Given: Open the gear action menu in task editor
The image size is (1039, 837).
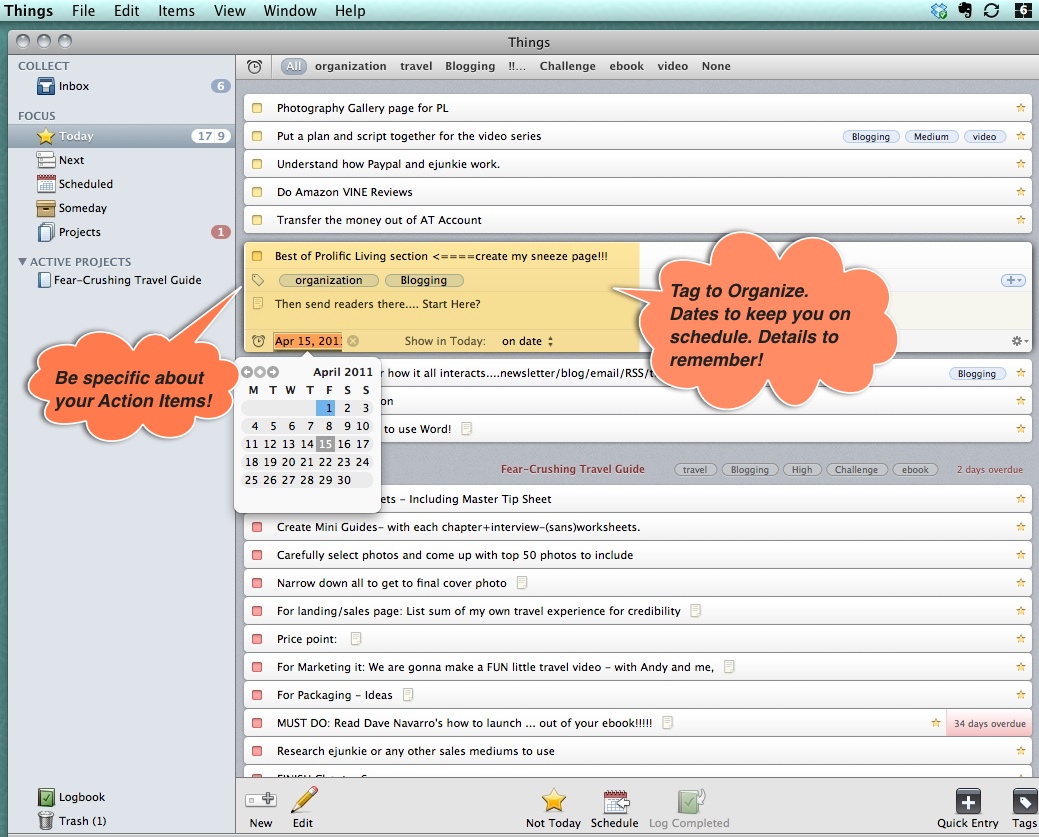Looking at the screenshot, I should 1019,341.
